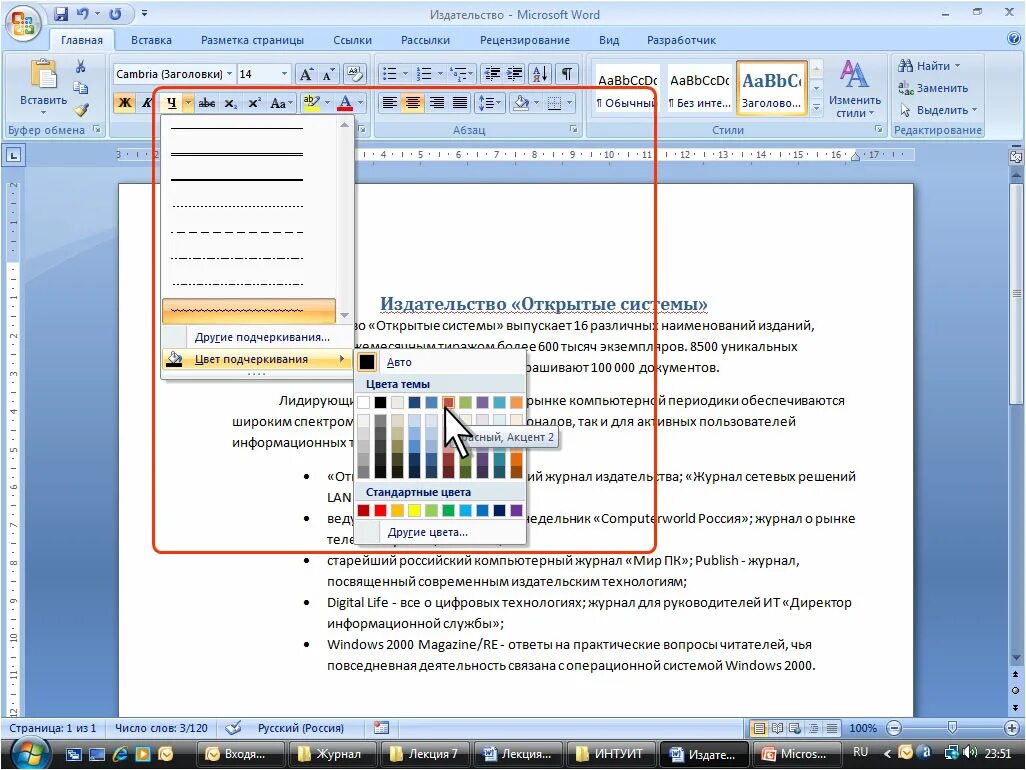Select double line underline style

click(x=249, y=154)
